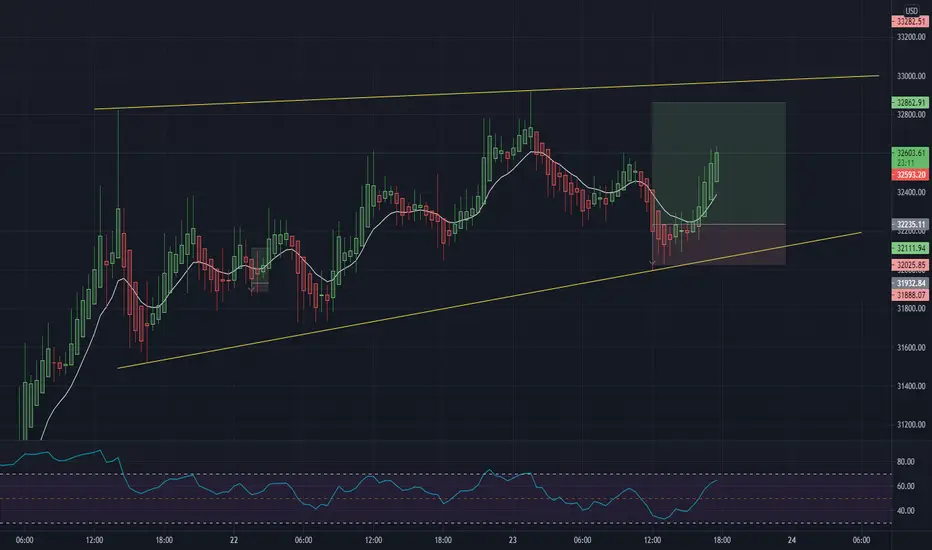Click the date label 23 on time axis

tap(512, 540)
